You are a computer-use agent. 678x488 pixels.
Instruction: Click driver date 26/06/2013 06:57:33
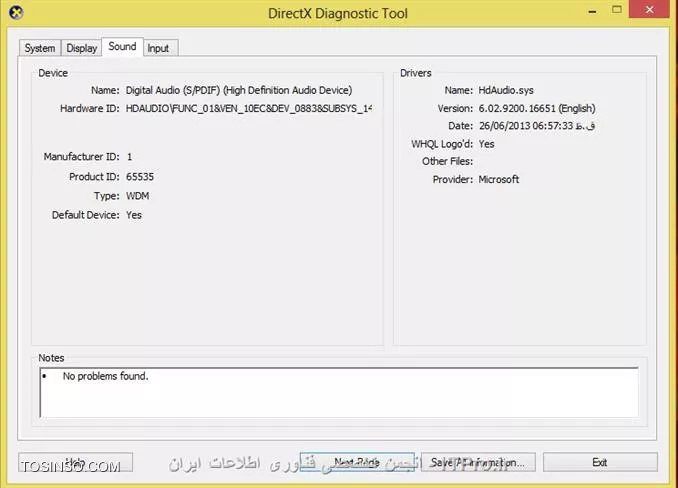pyautogui.click(x=537, y=126)
